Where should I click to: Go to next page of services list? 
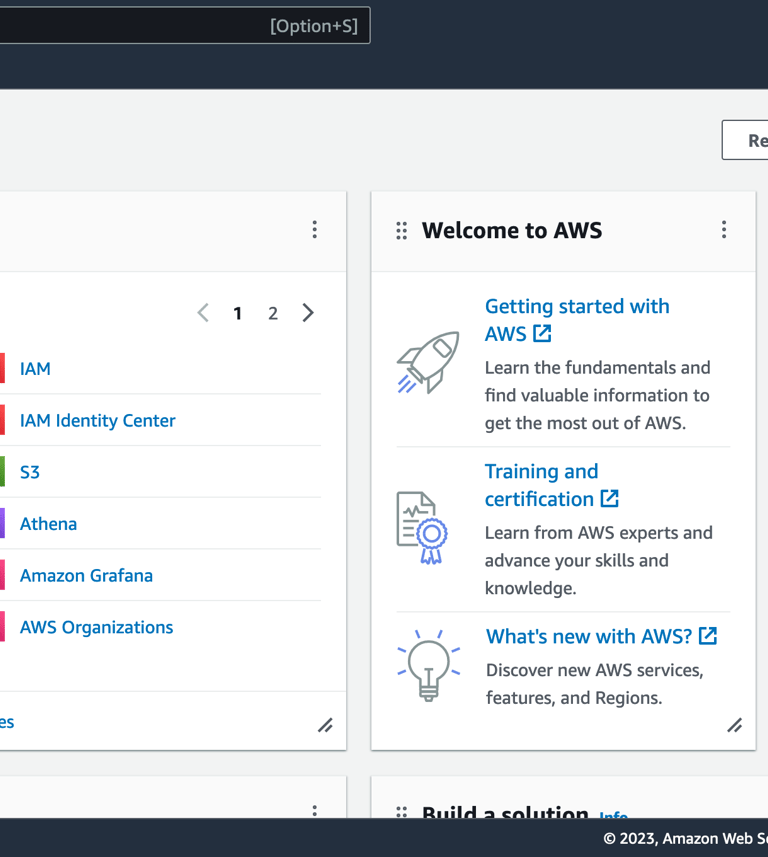[308, 313]
